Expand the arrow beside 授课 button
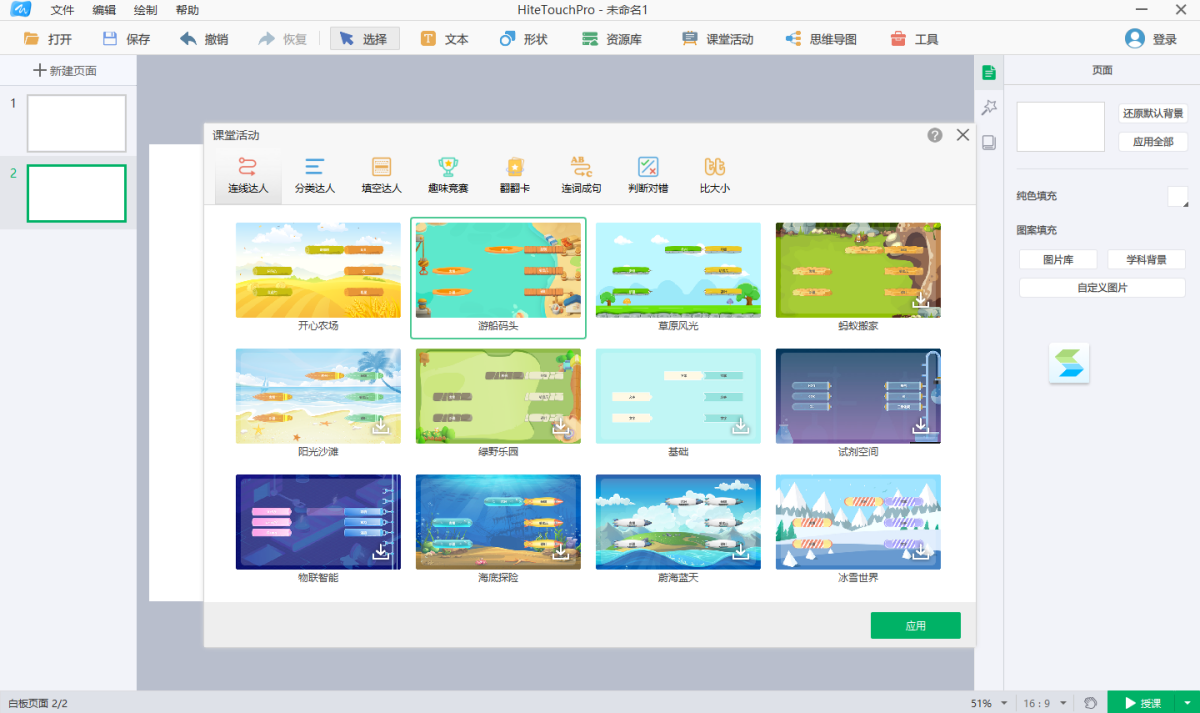This screenshot has width=1200, height=713. [1187, 703]
